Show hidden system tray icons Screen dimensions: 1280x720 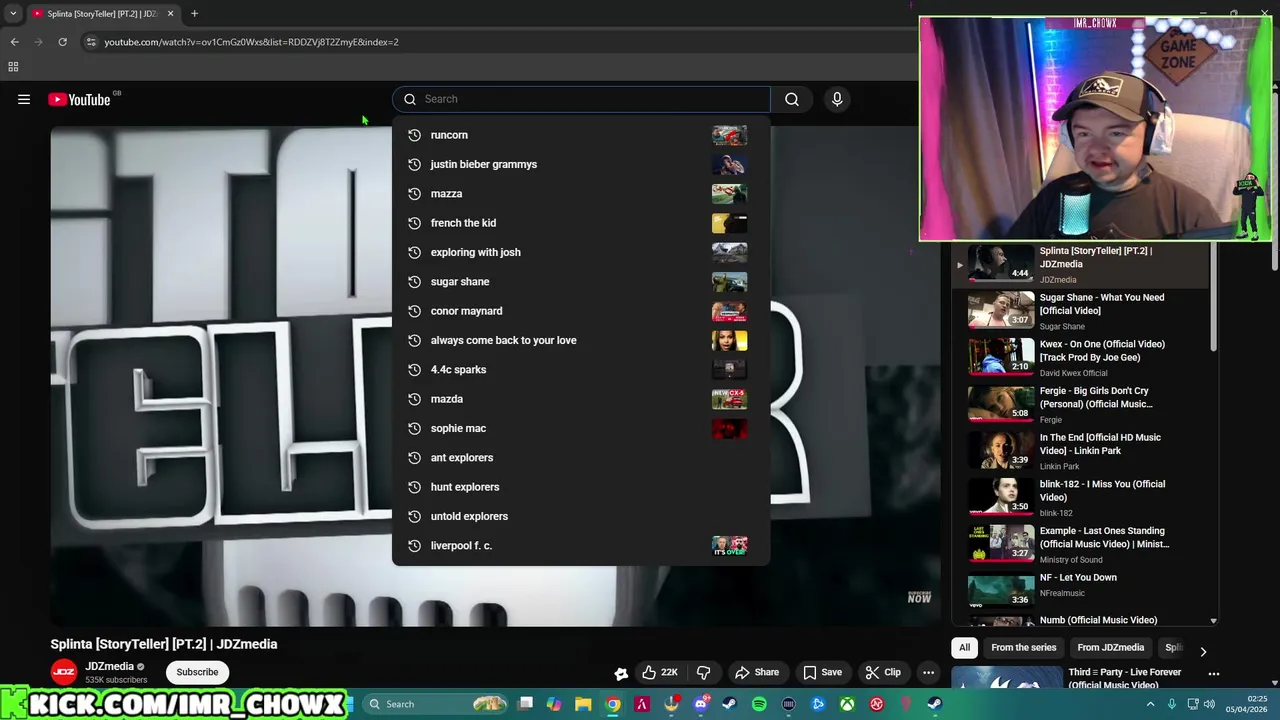point(1150,704)
